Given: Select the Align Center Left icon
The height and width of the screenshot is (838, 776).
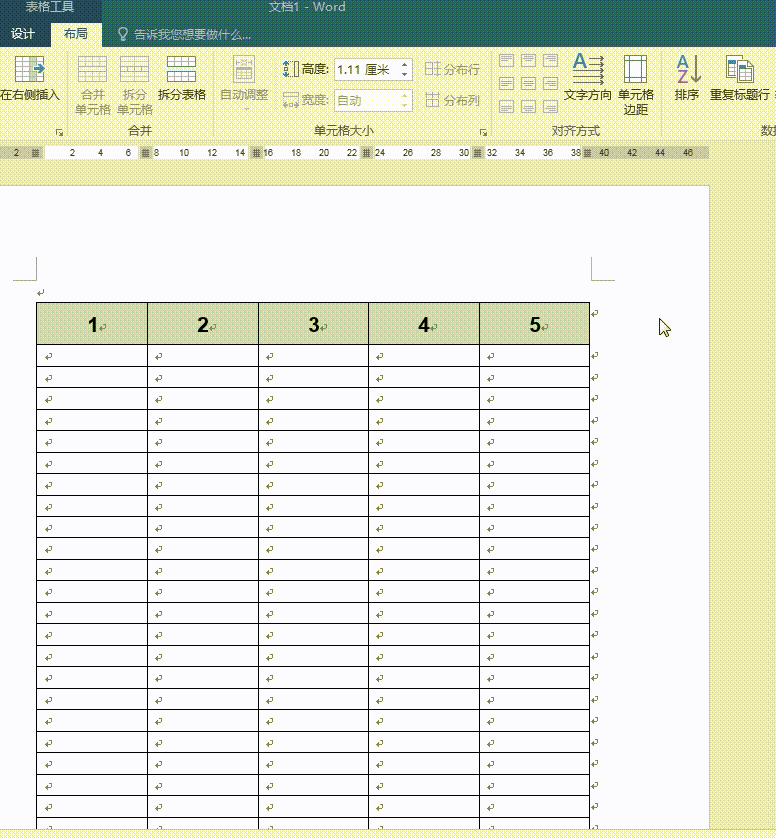Looking at the screenshot, I should coord(506,83).
